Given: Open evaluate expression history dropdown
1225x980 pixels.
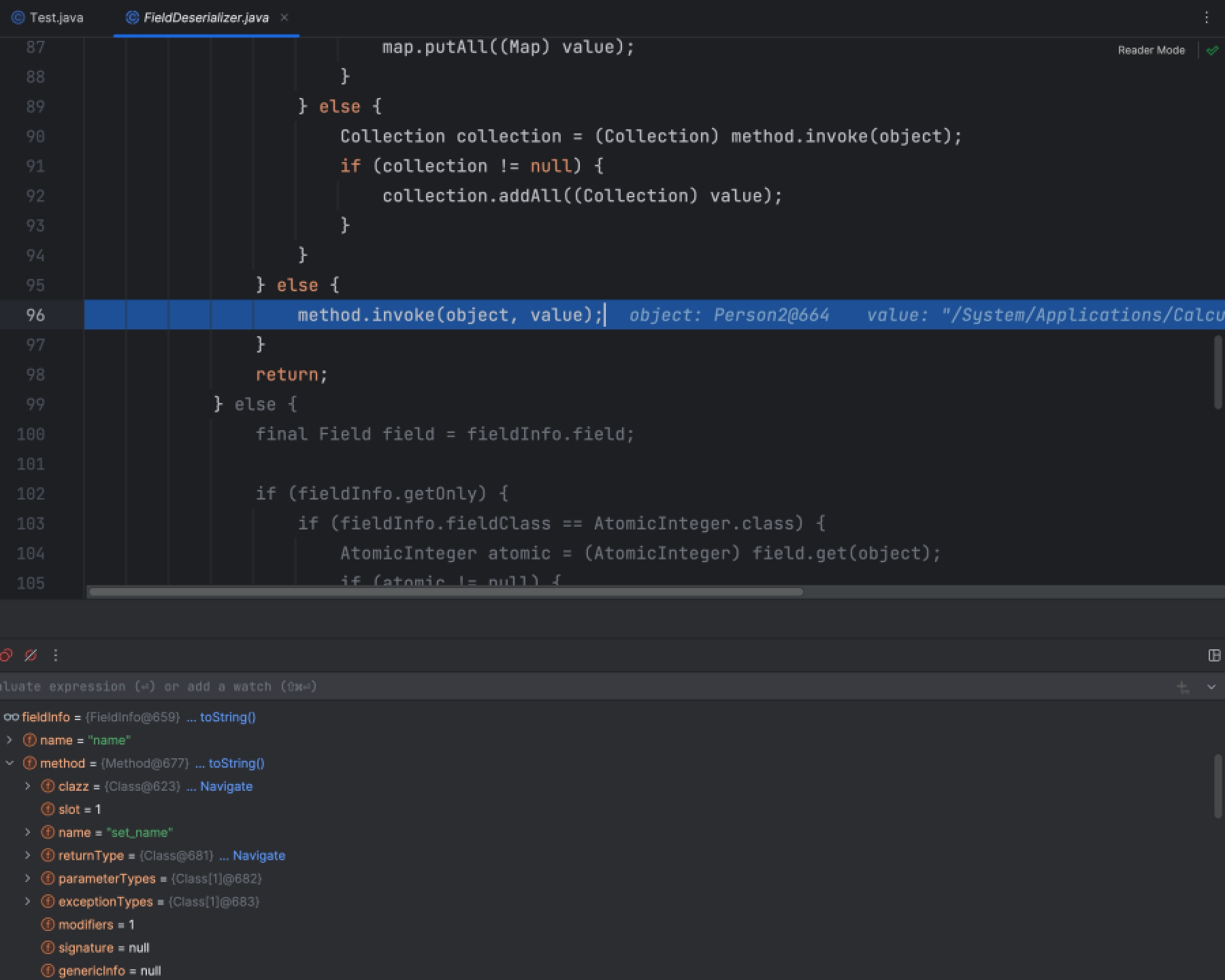Looking at the screenshot, I should point(1211,687).
